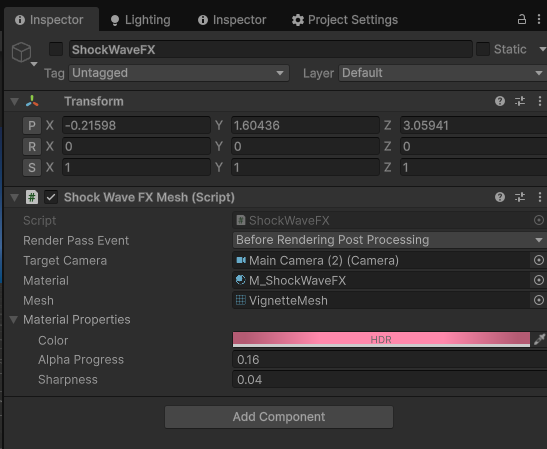Toggle the Static checkbox

pyautogui.click(x=483, y=49)
